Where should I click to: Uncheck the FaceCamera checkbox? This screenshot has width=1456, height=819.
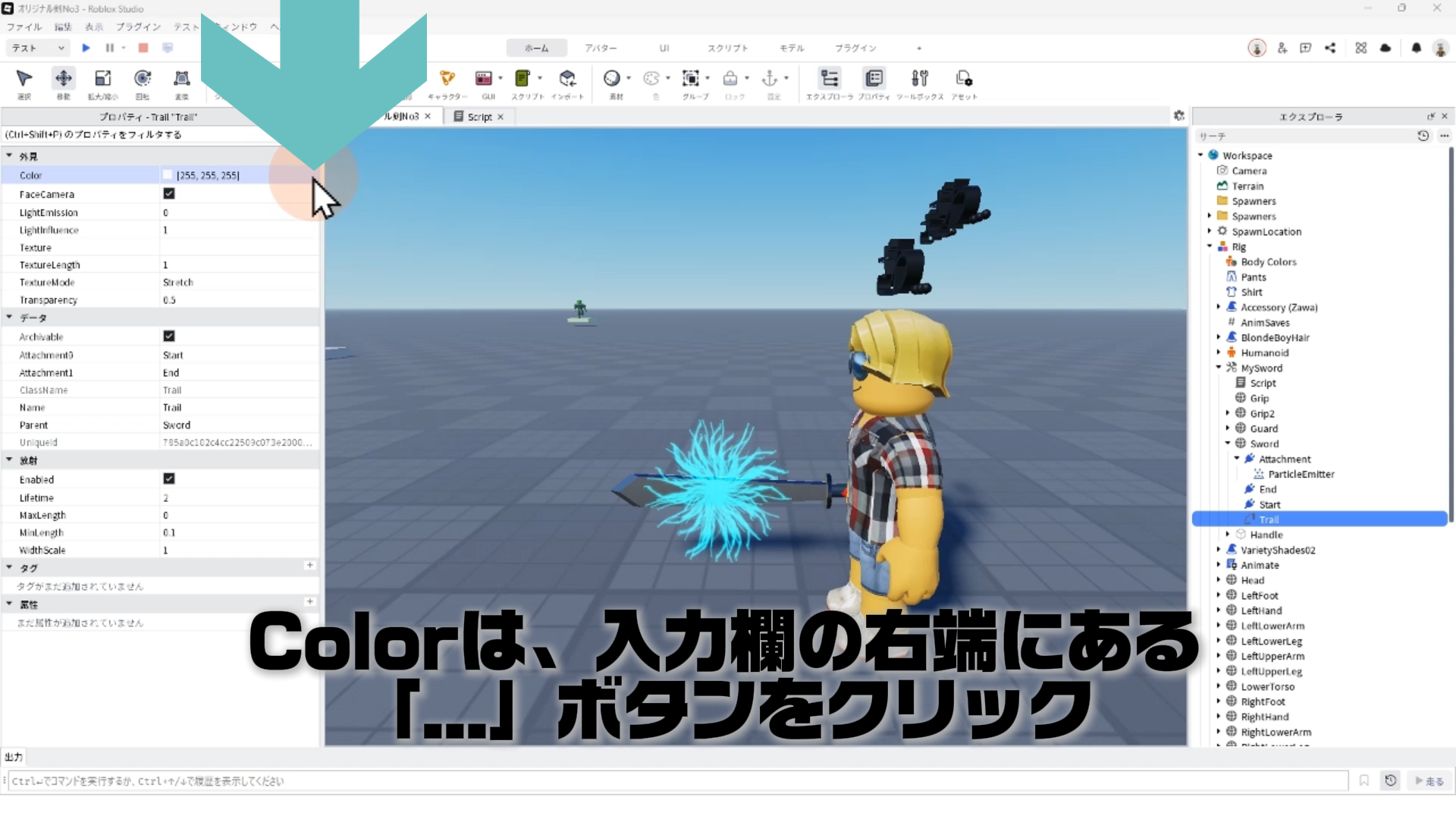coord(169,194)
